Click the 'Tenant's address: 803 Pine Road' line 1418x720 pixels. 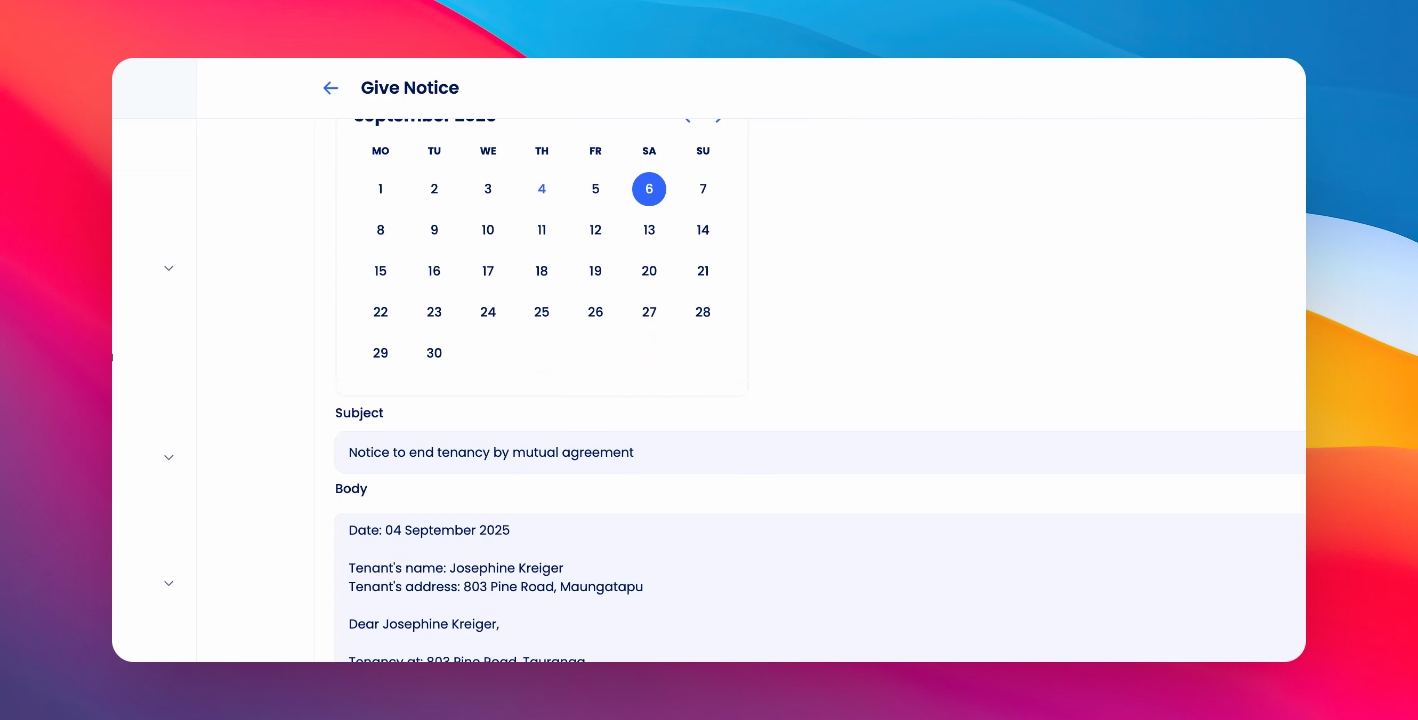496,587
